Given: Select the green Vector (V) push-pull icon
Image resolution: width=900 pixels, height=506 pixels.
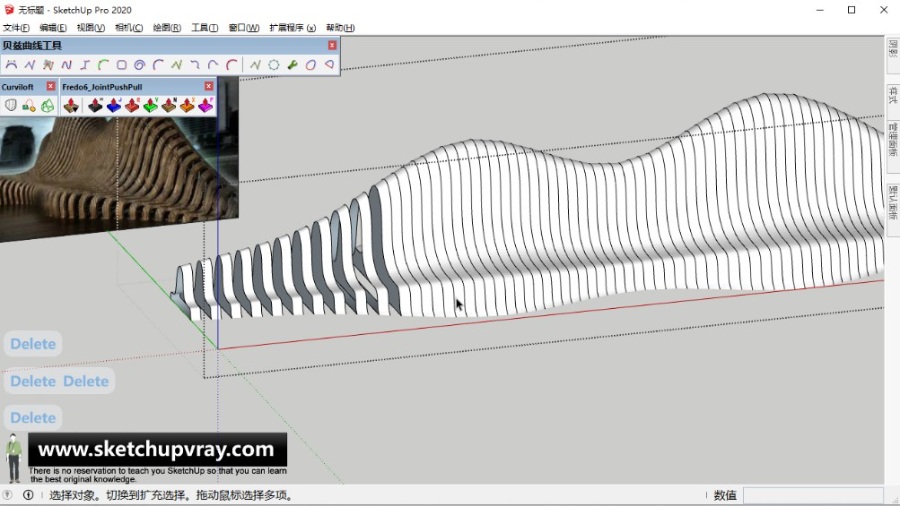Looking at the screenshot, I should click(x=150, y=105).
